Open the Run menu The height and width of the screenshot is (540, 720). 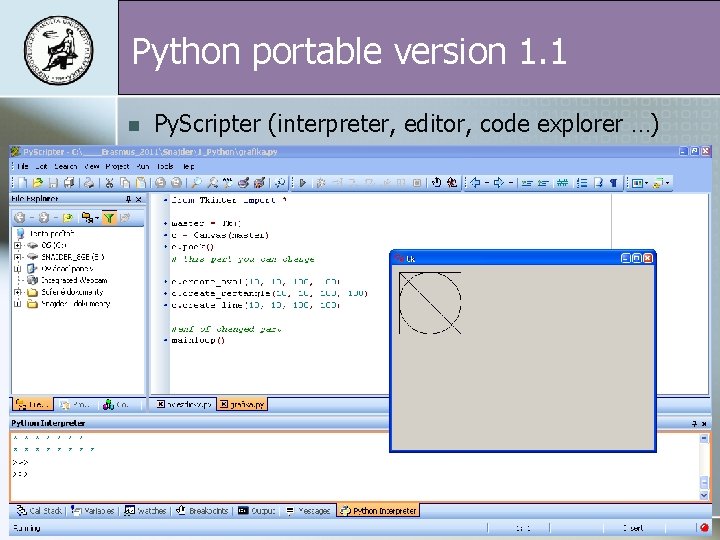point(142,166)
